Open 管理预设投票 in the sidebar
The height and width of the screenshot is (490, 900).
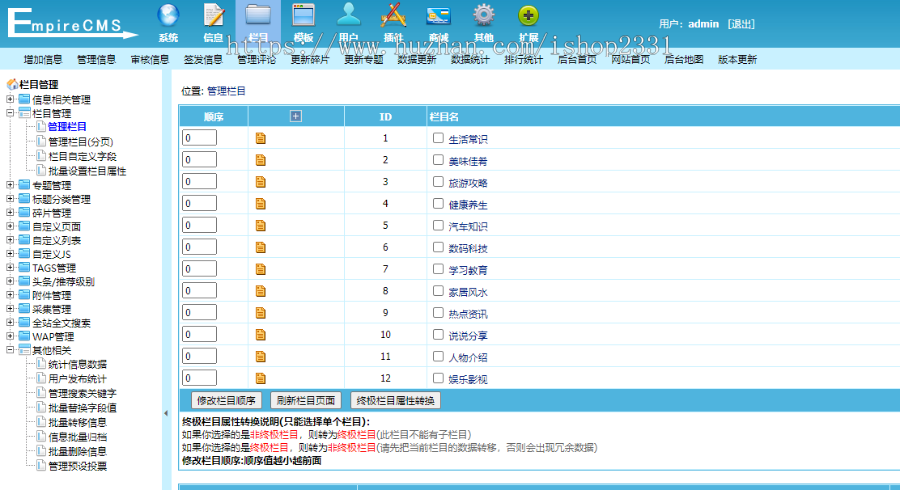point(77,466)
